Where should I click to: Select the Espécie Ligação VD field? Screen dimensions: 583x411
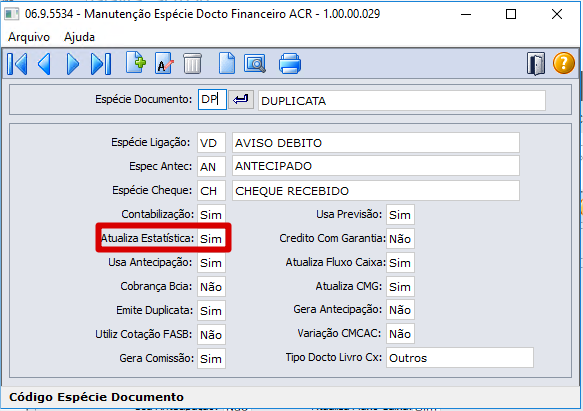click(211, 143)
